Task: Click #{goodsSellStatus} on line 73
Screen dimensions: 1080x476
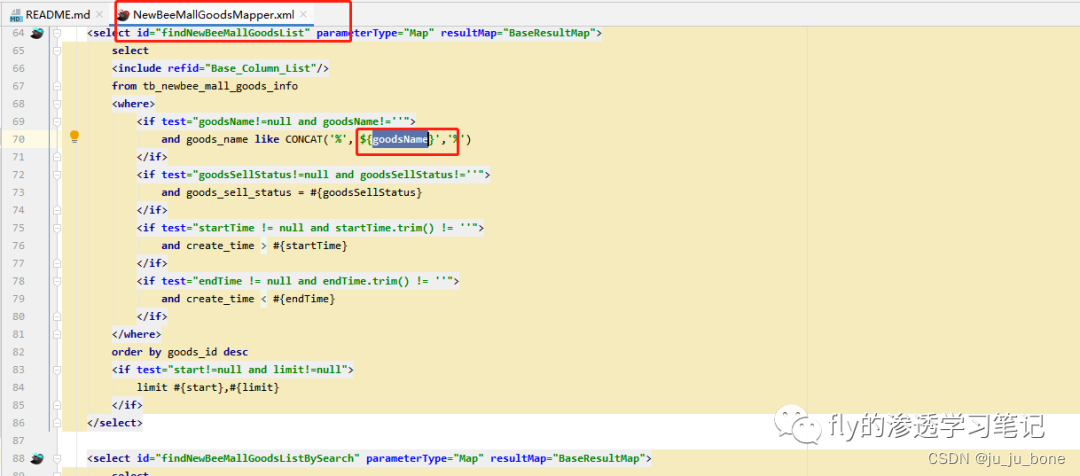Action: 366,192
